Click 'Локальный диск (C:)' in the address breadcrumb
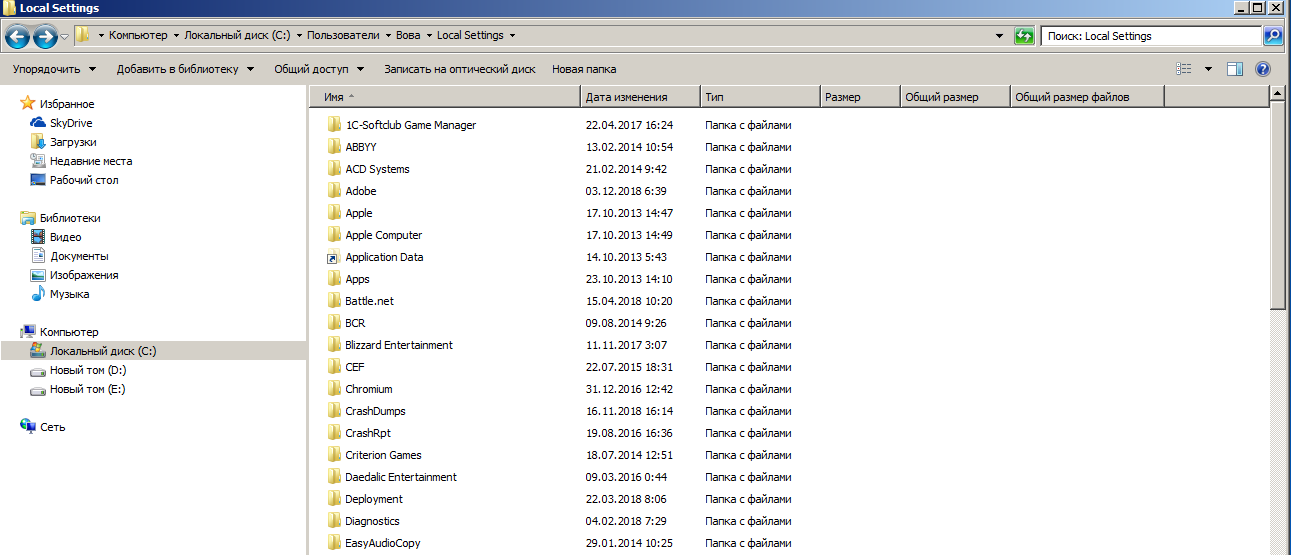1291x555 pixels. pos(237,35)
